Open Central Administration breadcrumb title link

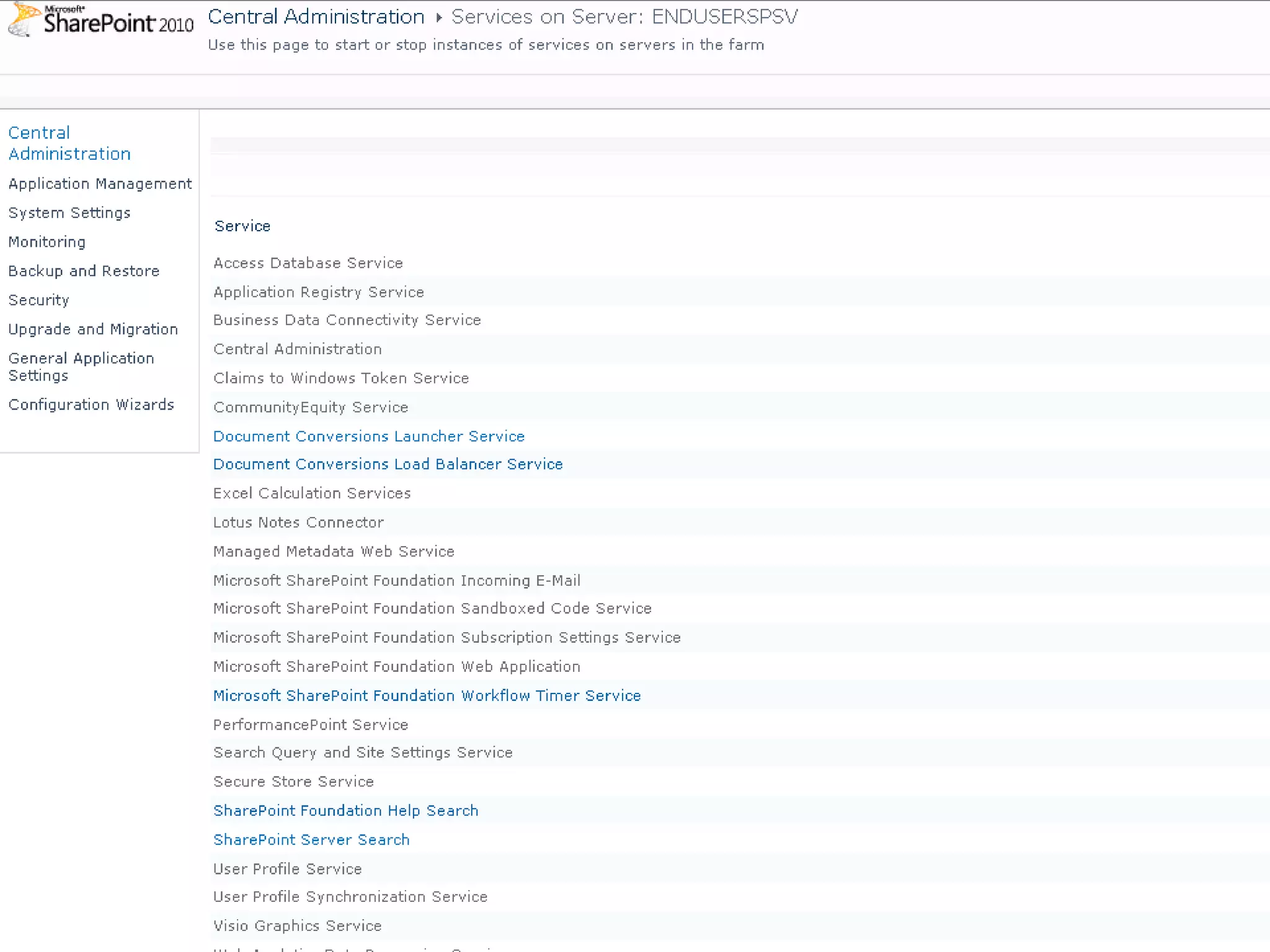pos(316,17)
